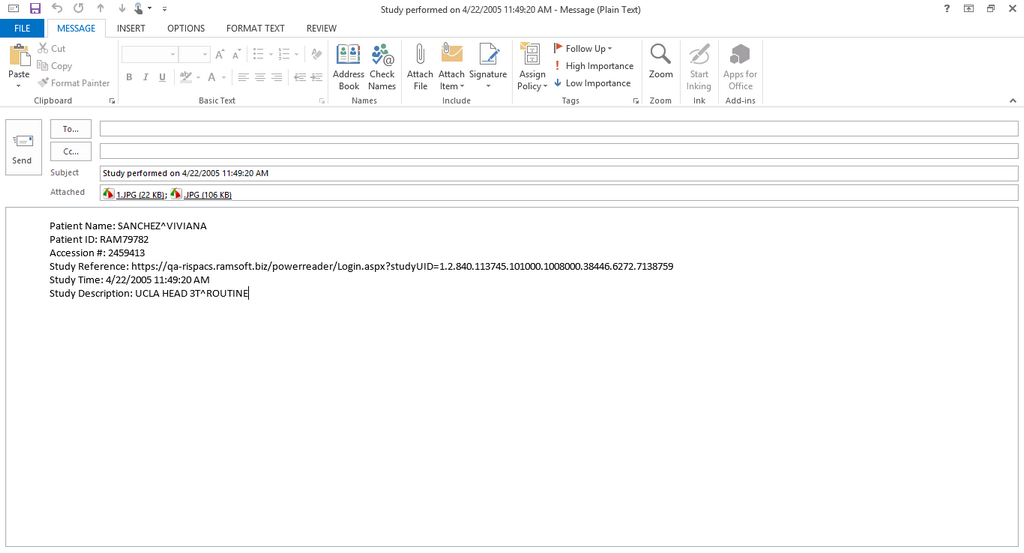The width and height of the screenshot is (1024, 553).
Task: Click the Paste clipboard icon
Action: click(19, 56)
